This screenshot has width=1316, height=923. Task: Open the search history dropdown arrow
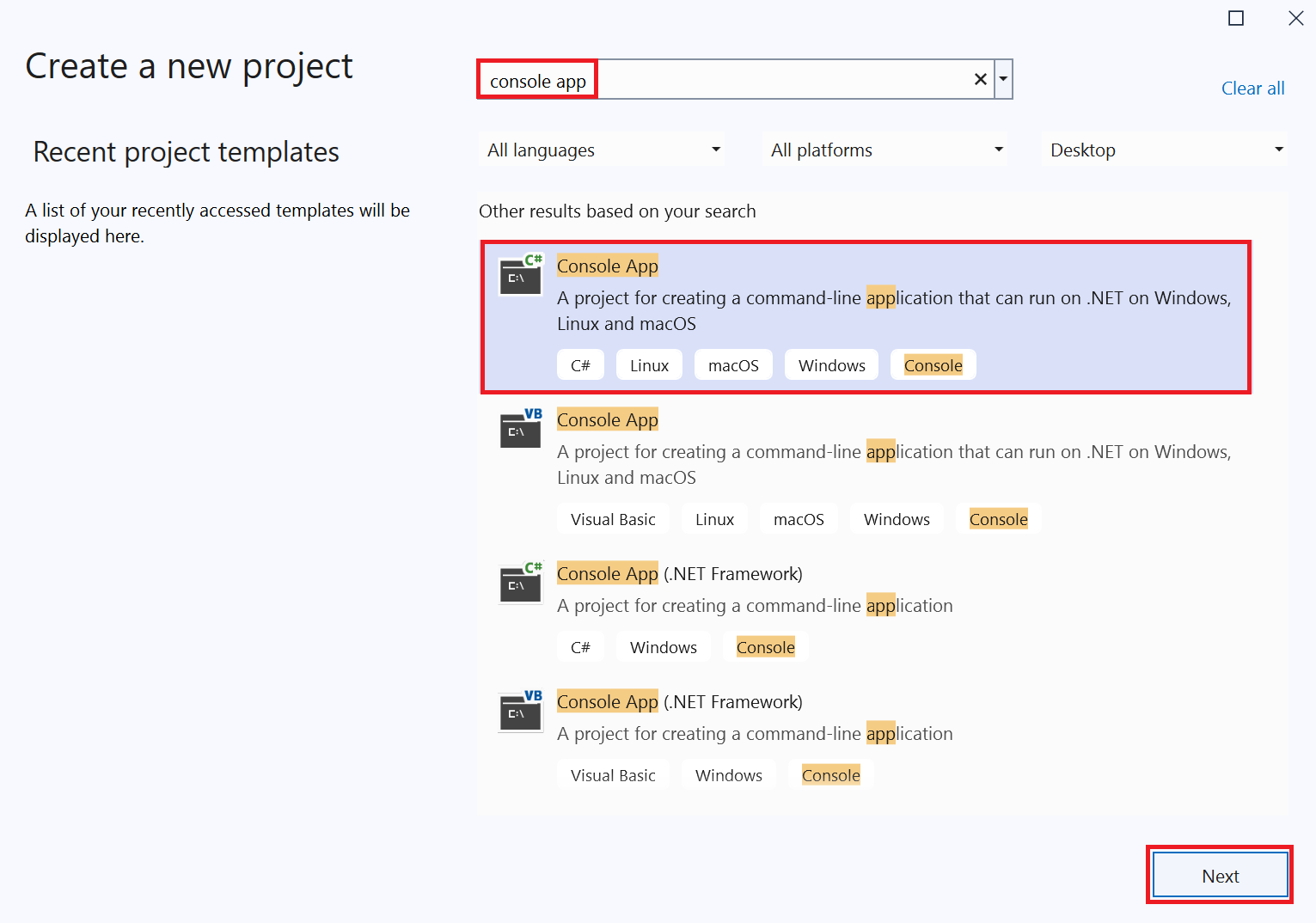1003,80
